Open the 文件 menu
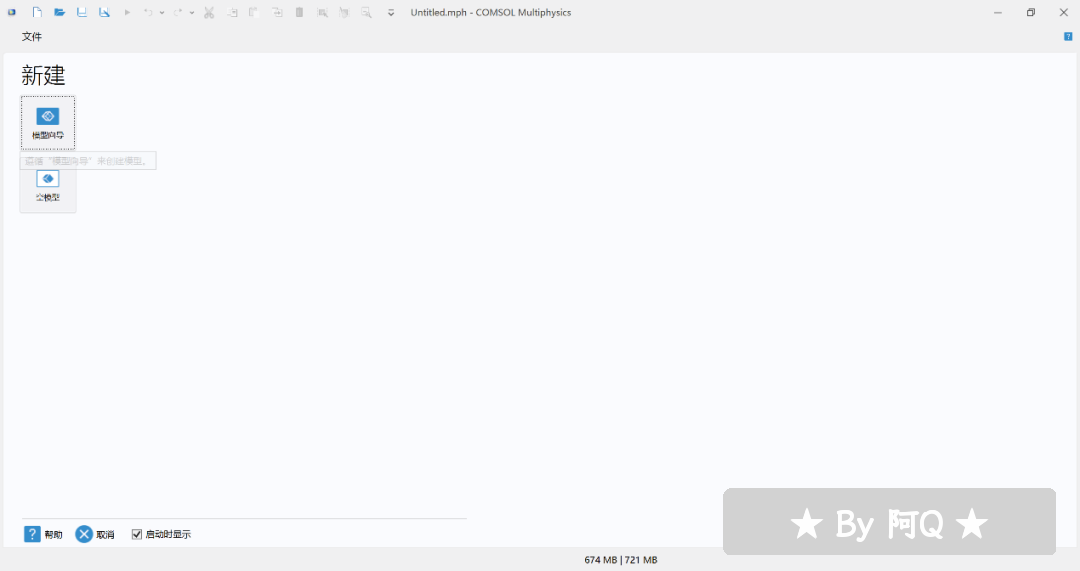The height and width of the screenshot is (571, 1080). tap(32, 37)
